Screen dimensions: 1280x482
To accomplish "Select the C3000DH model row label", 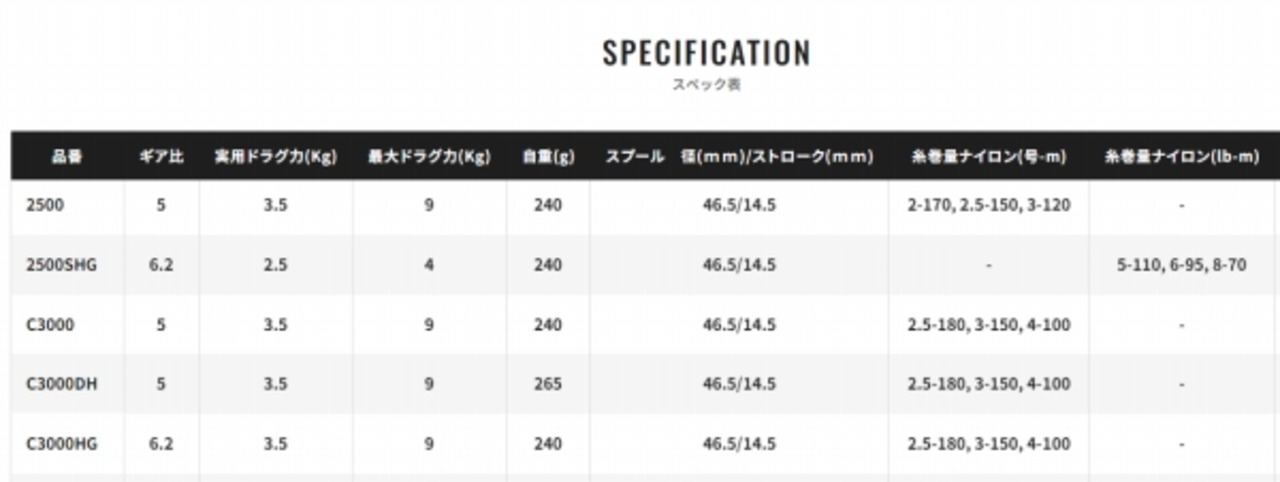I will click(x=61, y=384).
